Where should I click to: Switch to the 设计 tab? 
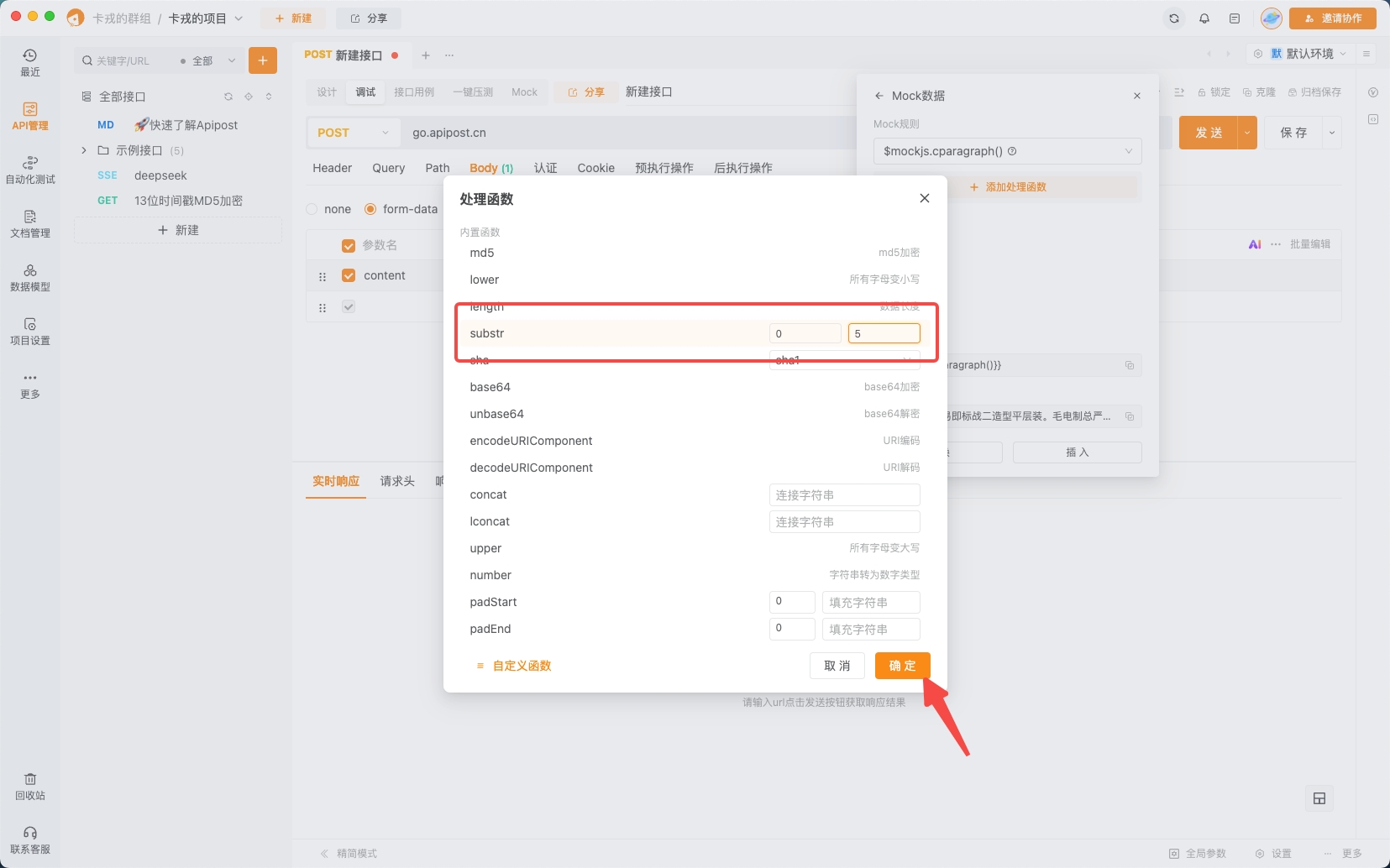pos(327,92)
